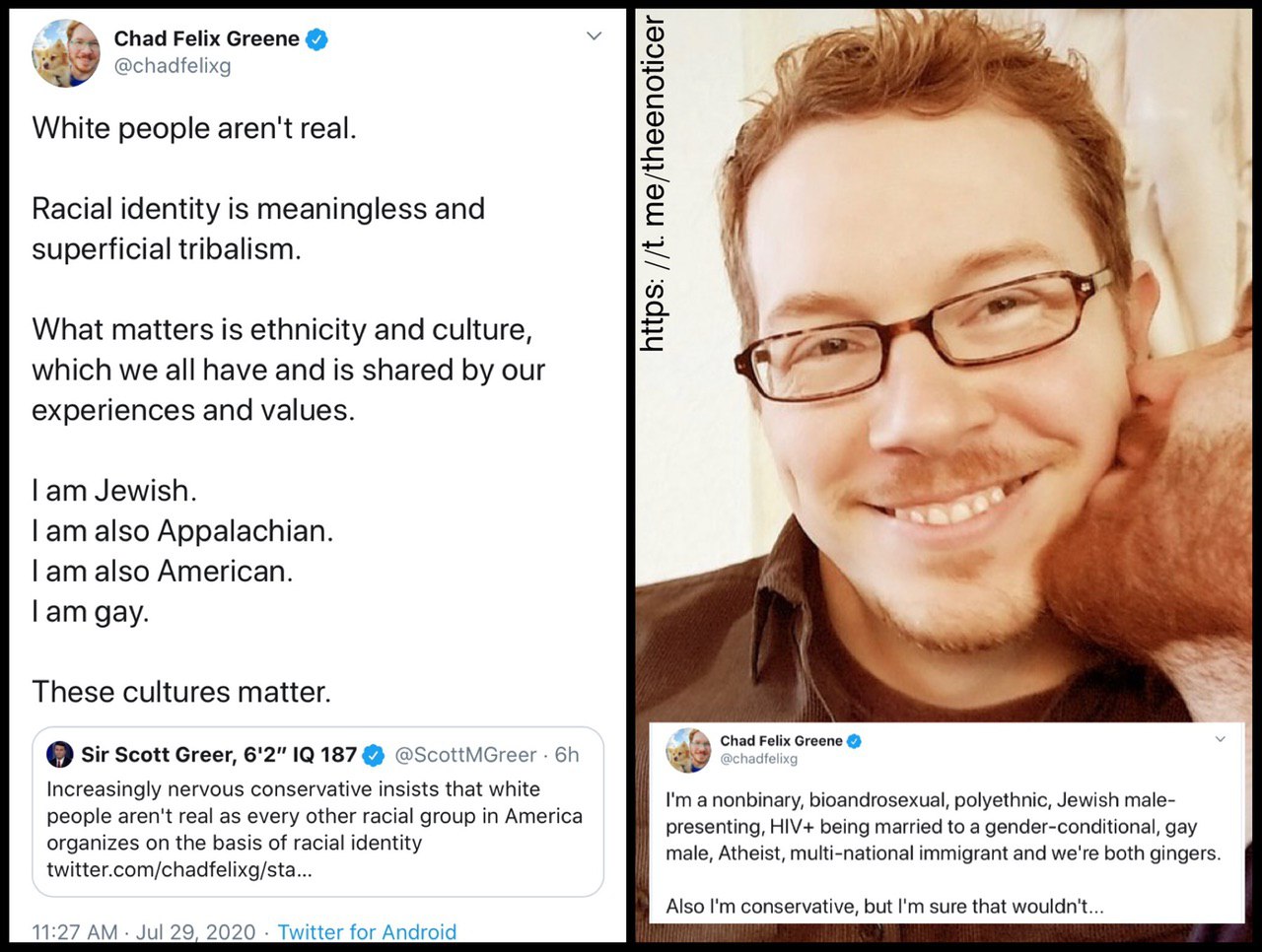Click the 11:27 AM · Jul 29, 2020 timestamp
1262x952 pixels.
[144, 931]
